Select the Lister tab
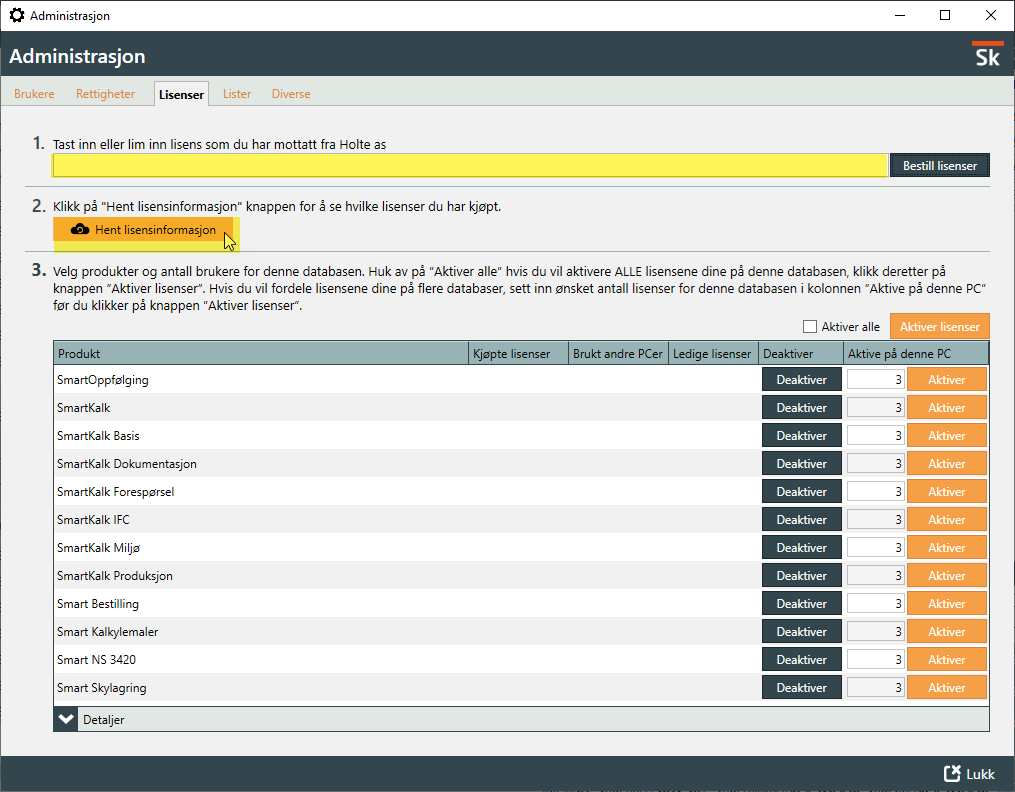The height and width of the screenshot is (792, 1015). point(237,94)
